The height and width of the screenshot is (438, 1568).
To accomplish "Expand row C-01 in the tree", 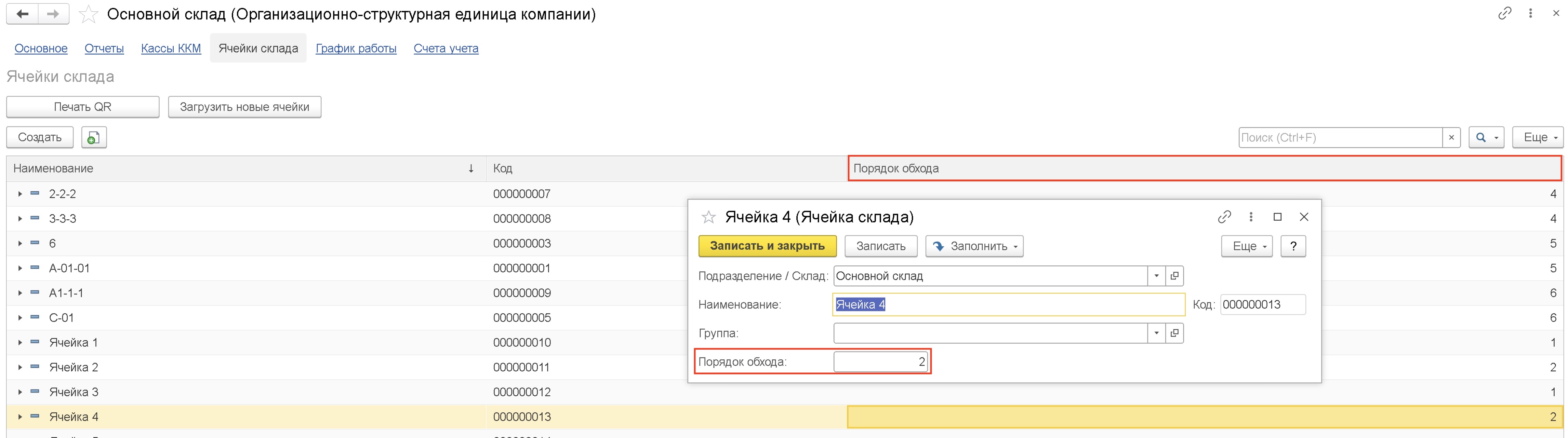I will click(x=20, y=317).
